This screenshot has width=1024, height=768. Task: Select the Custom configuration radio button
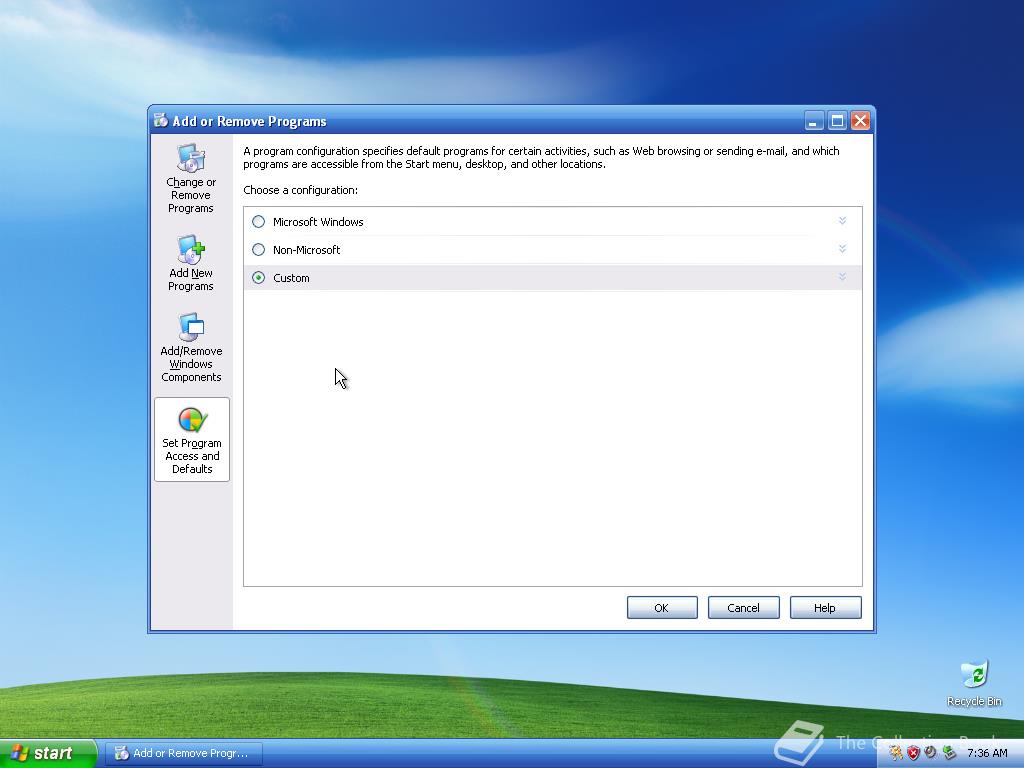[x=259, y=278]
